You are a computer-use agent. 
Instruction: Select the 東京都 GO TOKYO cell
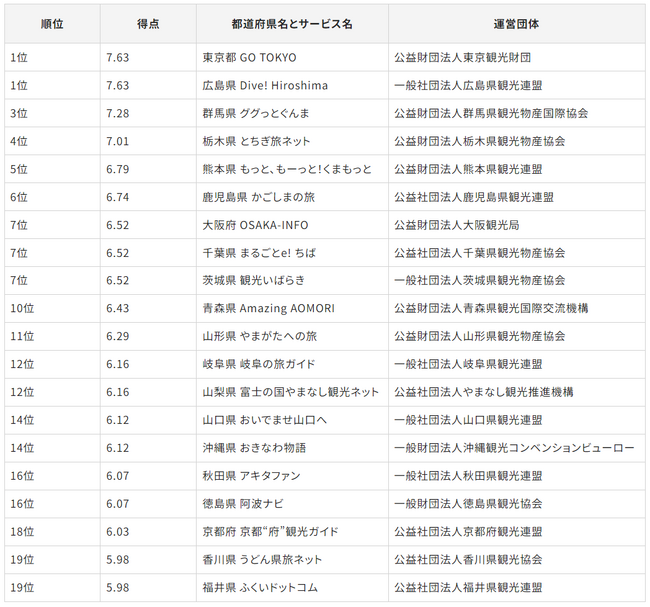[249, 58]
